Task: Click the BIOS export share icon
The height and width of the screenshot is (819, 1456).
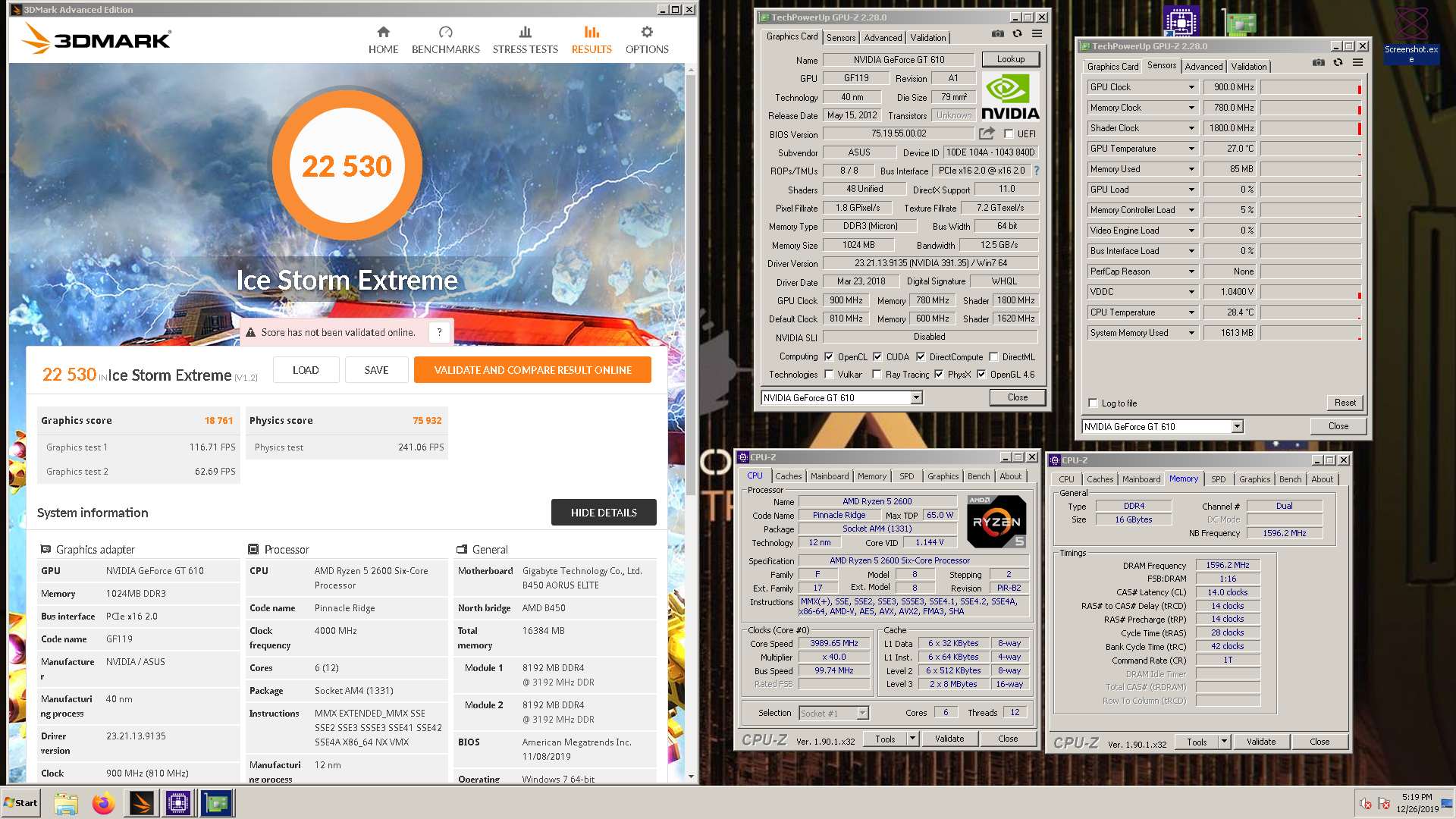Action: (x=987, y=133)
